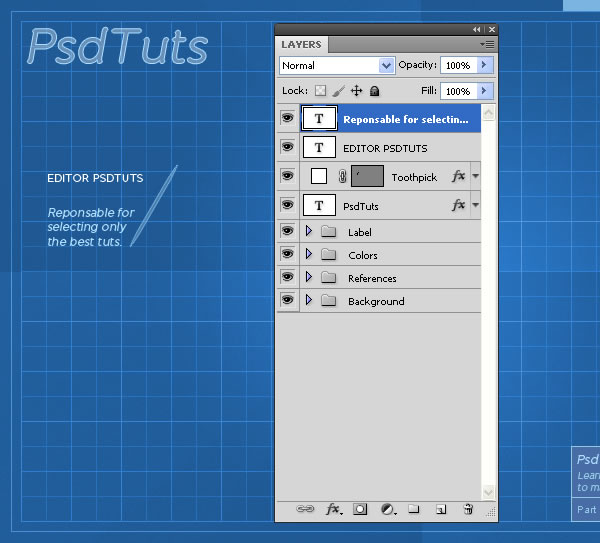Open the Fill slider arrow
Screen dimensions: 600x543
click(485, 91)
